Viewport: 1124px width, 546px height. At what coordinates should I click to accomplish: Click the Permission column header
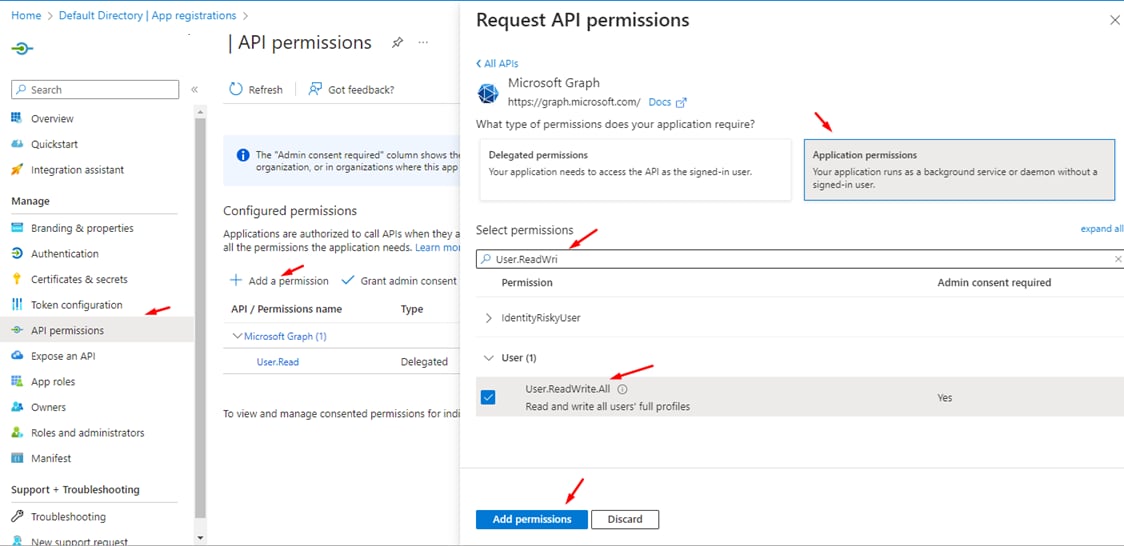(x=527, y=282)
